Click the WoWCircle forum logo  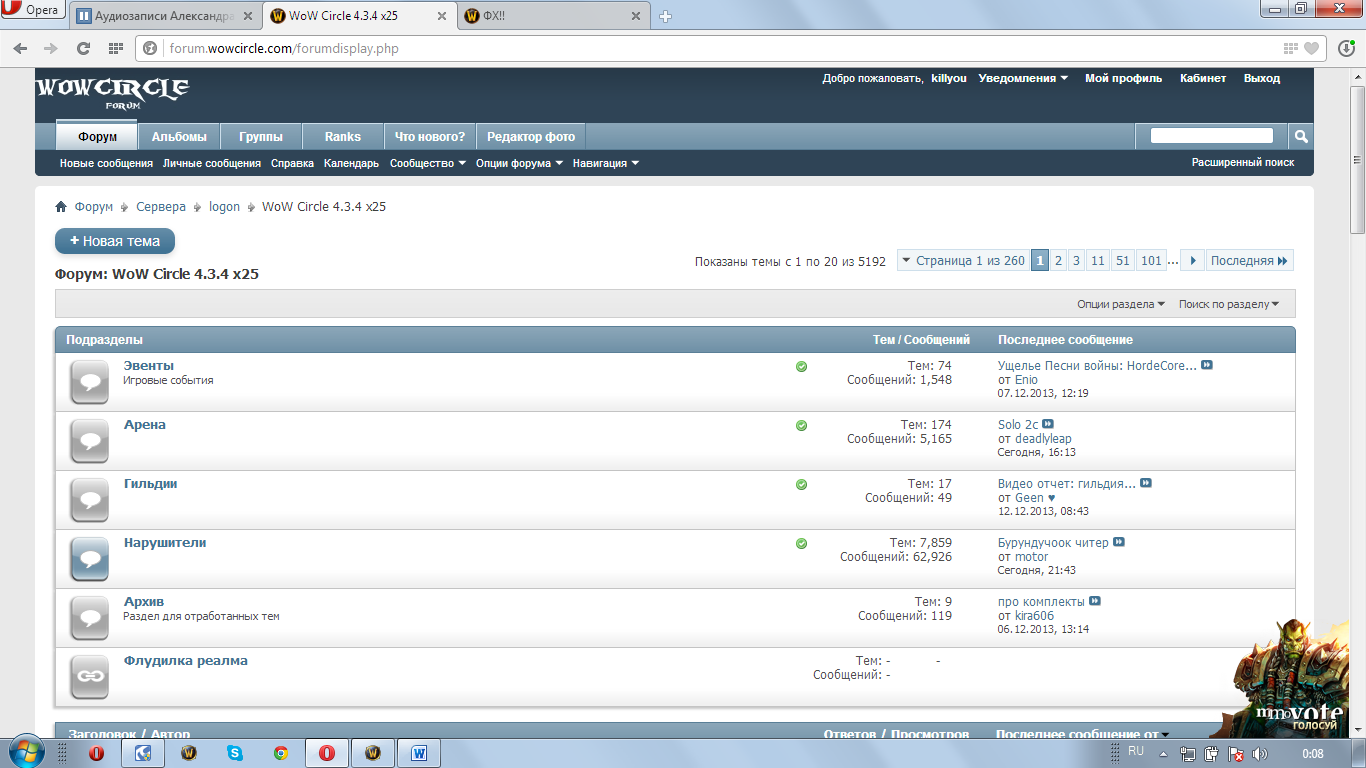[112, 93]
